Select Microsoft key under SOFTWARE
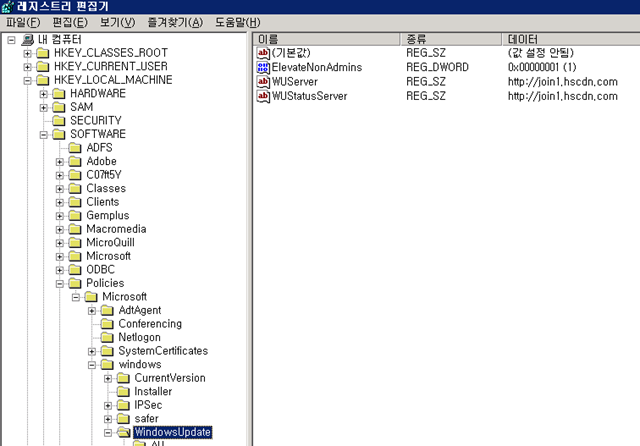 pyautogui.click(x=108, y=256)
